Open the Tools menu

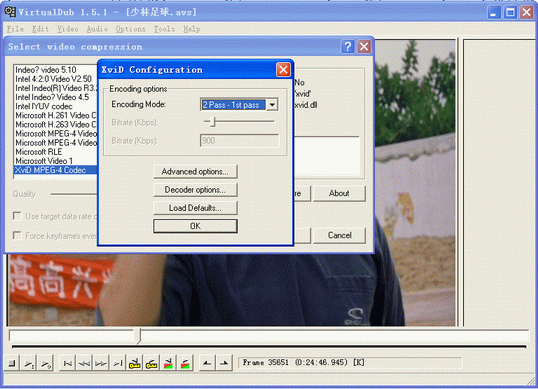pyautogui.click(x=164, y=29)
